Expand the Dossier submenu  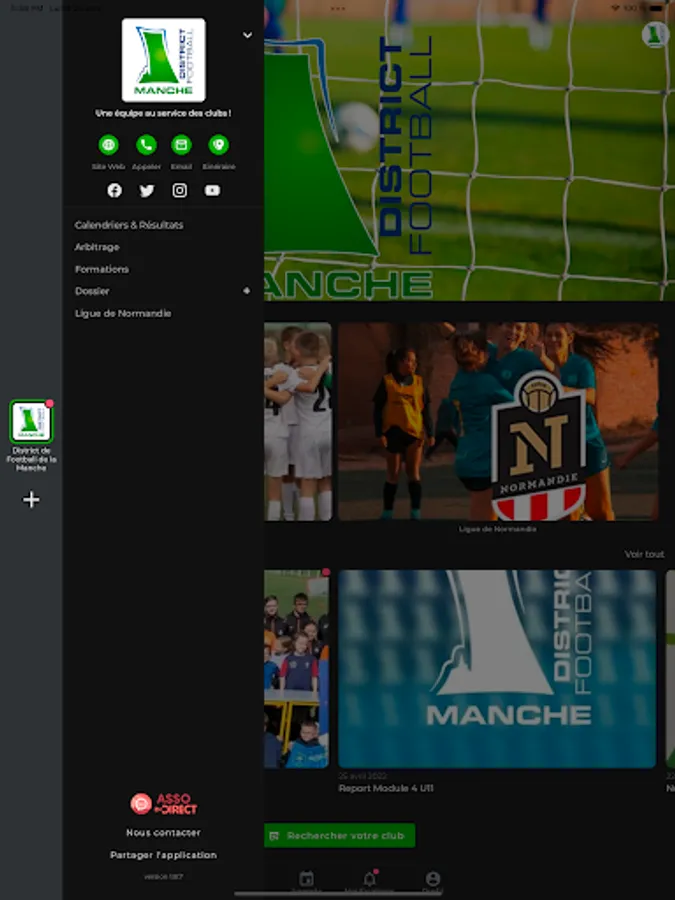246,291
